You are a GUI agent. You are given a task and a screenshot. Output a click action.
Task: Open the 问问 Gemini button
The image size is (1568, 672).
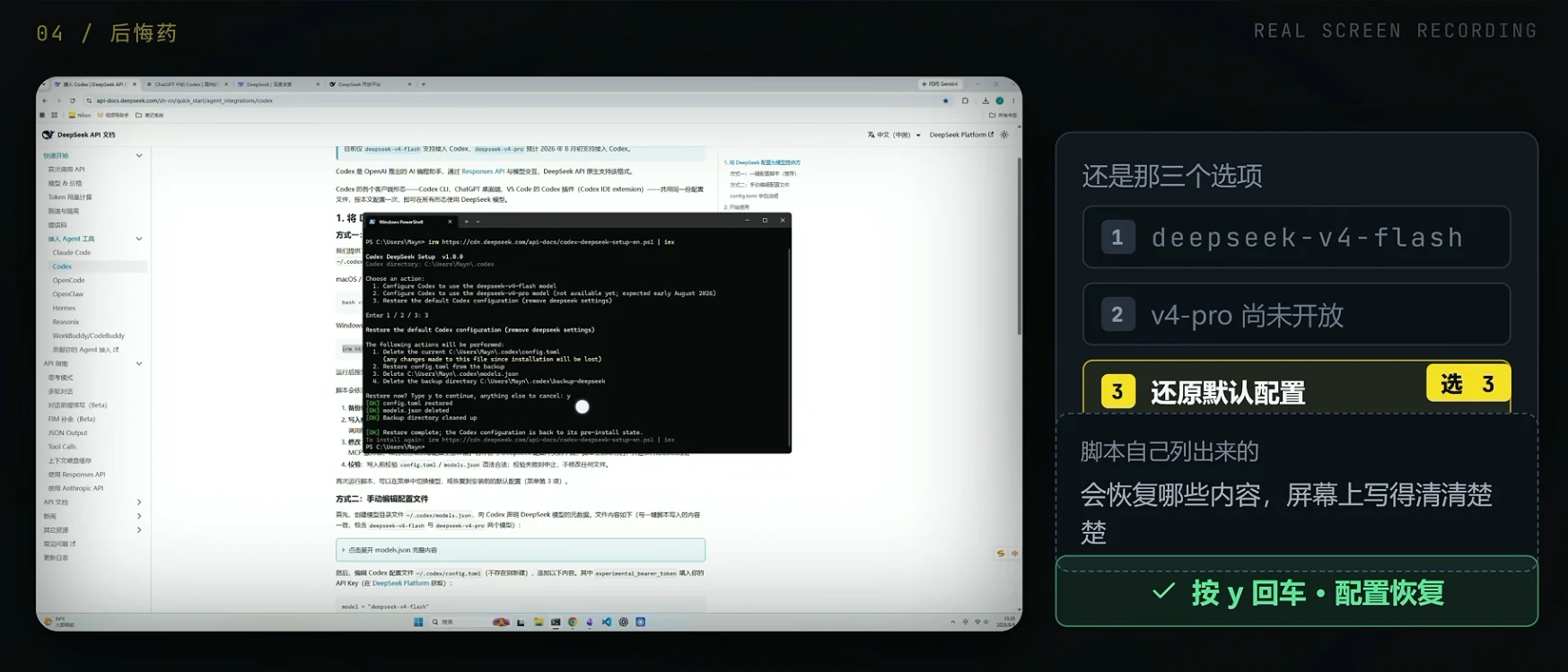941,84
